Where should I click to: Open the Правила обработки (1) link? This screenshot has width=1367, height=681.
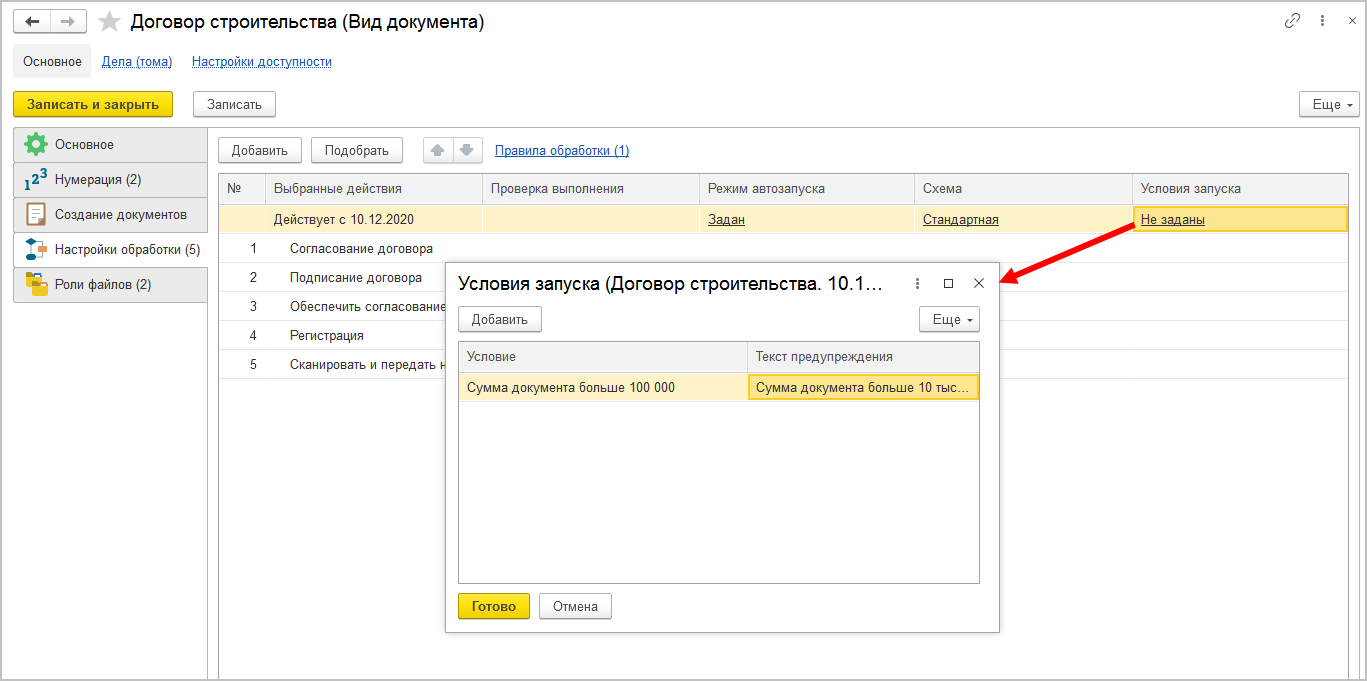tap(562, 151)
